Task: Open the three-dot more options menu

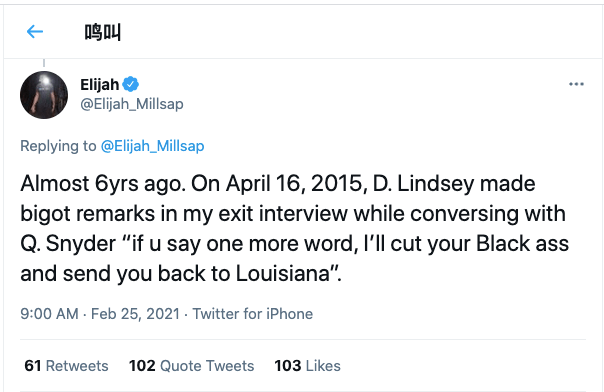Action: point(576,84)
